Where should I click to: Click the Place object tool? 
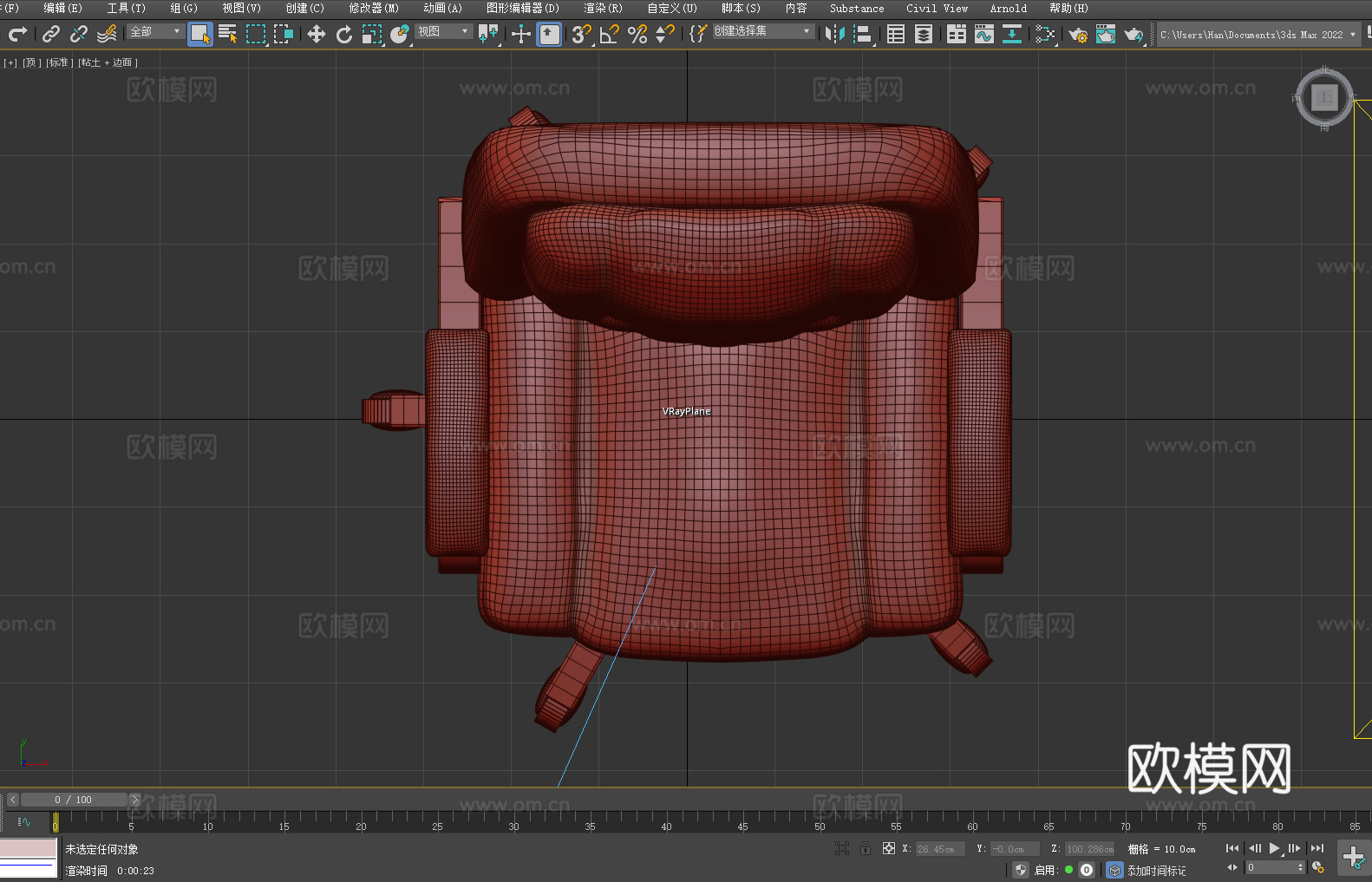pos(400,34)
